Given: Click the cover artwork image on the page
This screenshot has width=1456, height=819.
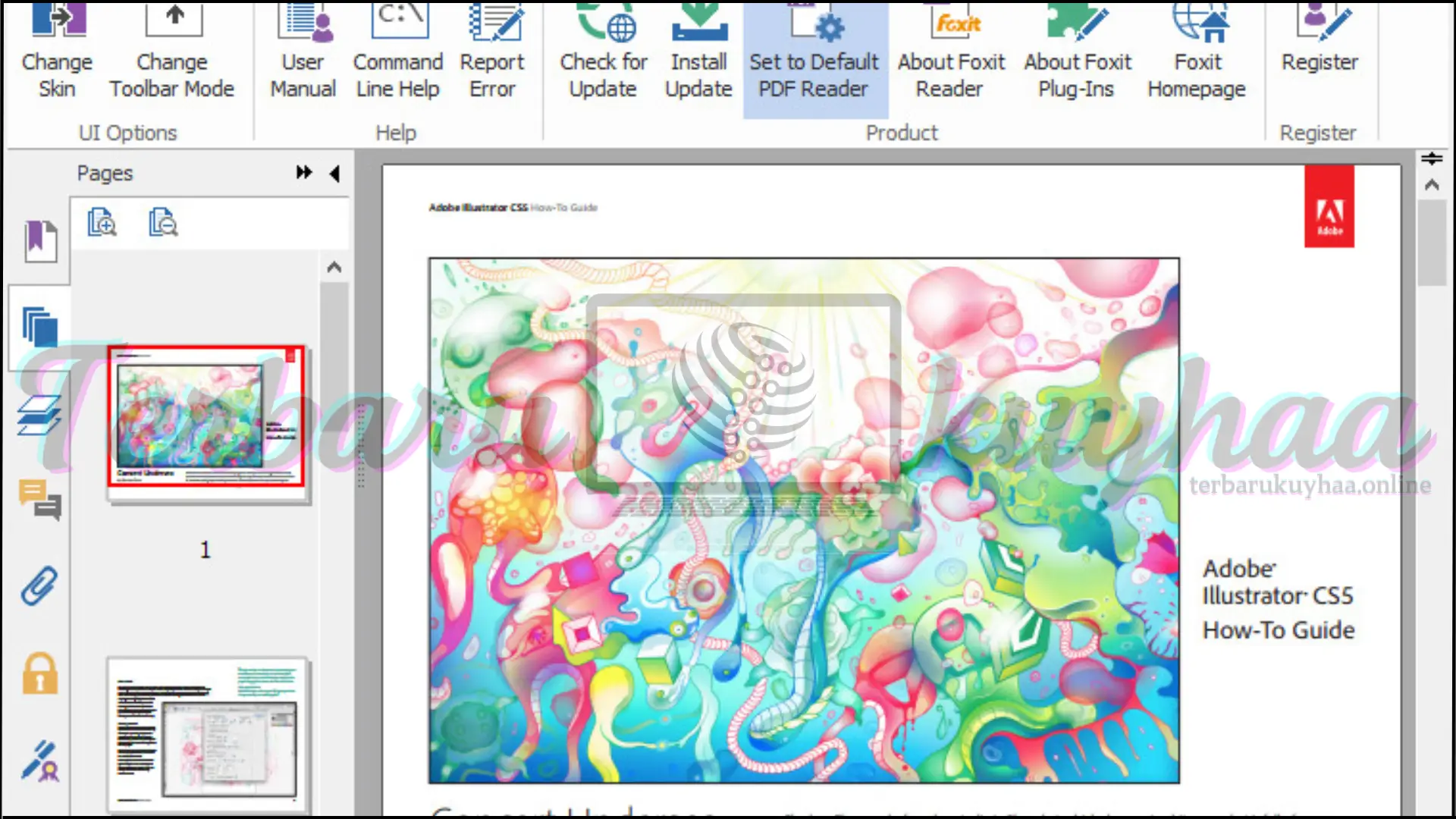Looking at the screenshot, I should click(x=804, y=520).
